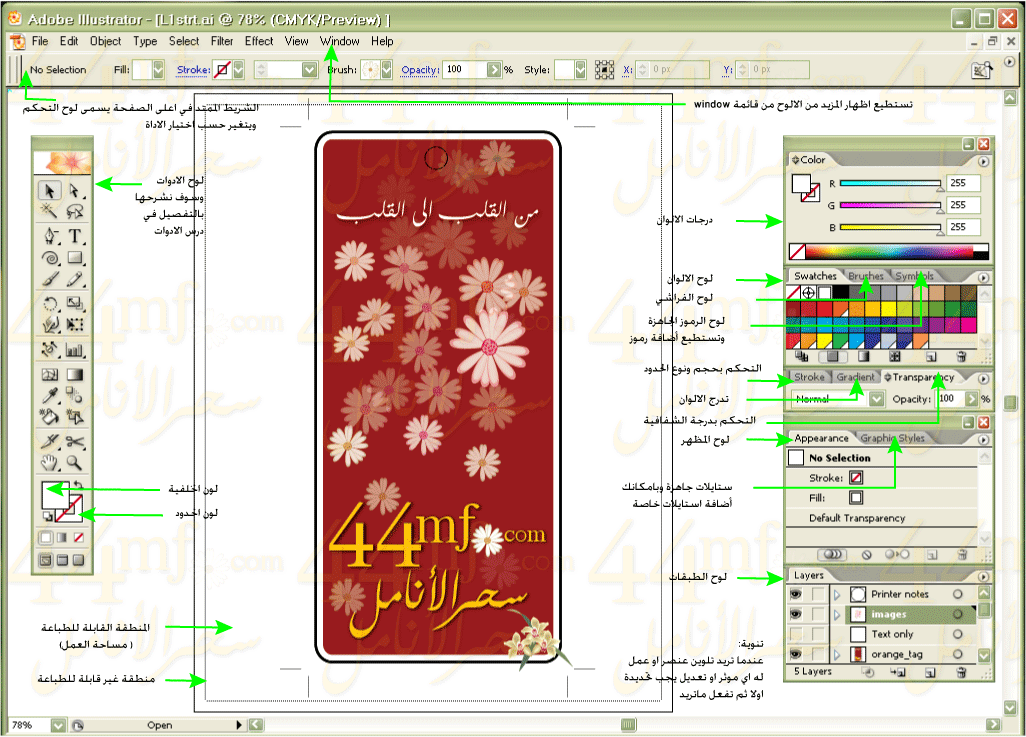Open the Color panel flyout menu
The width and height of the screenshot is (1026, 737).
pyautogui.click(x=983, y=161)
